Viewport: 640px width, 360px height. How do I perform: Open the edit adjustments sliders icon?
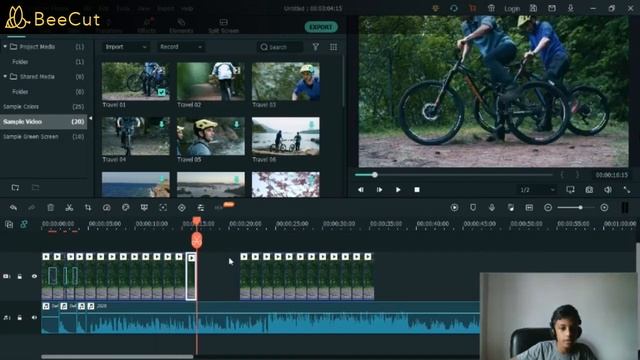200,208
